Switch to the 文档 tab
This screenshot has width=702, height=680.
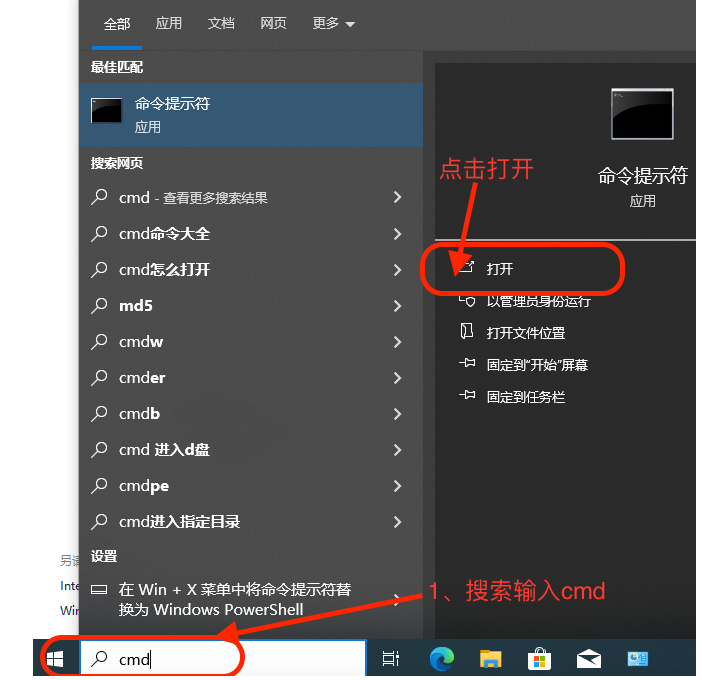click(x=221, y=23)
